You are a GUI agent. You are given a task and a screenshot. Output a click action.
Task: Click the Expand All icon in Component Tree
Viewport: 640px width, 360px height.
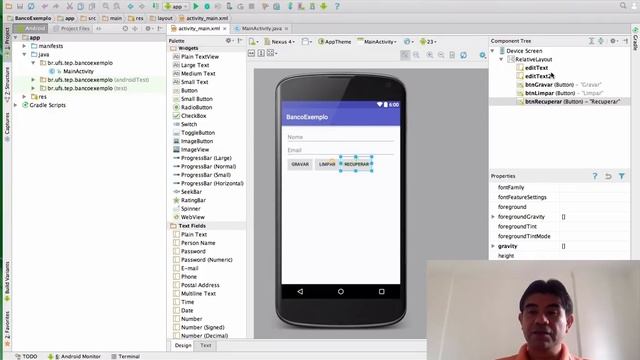[x=591, y=41]
